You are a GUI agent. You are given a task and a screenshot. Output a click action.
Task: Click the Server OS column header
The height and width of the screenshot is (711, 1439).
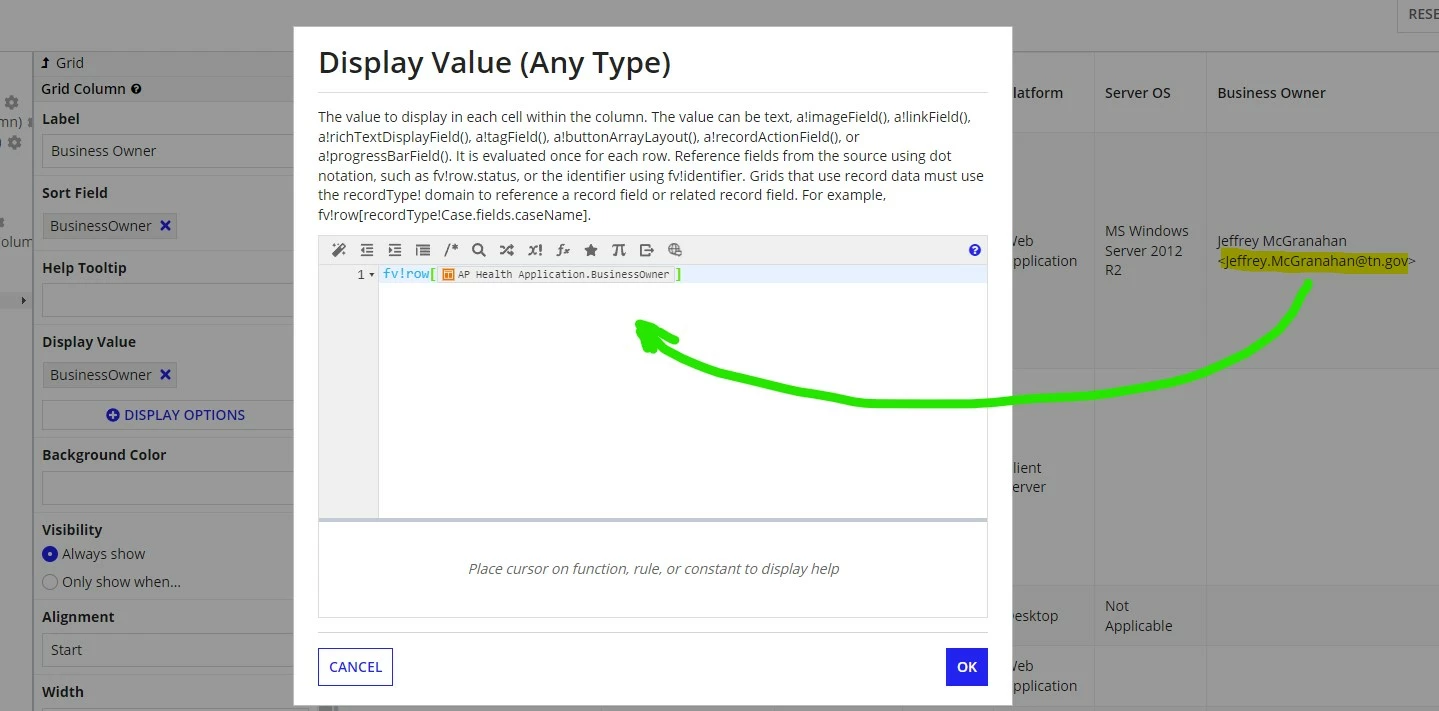1137,93
